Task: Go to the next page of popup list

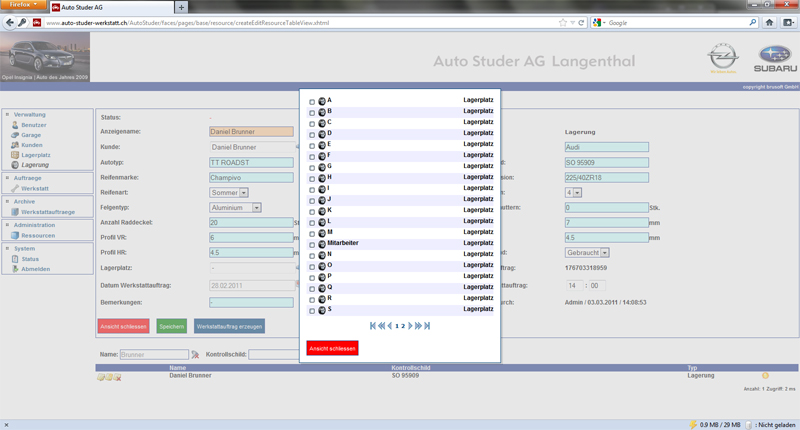Action: pyautogui.click(x=410, y=325)
